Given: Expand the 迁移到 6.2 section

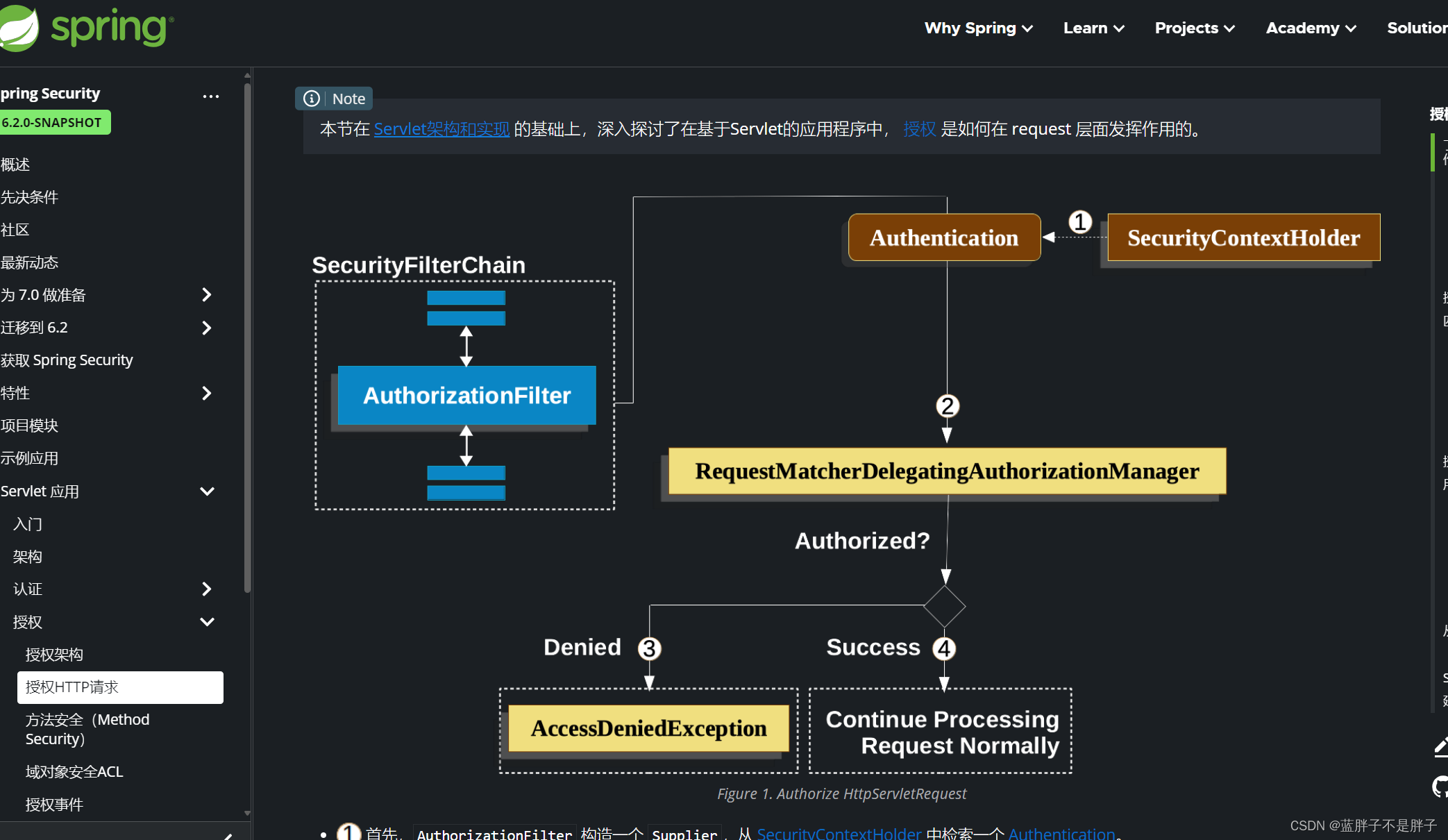Looking at the screenshot, I should 206,328.
